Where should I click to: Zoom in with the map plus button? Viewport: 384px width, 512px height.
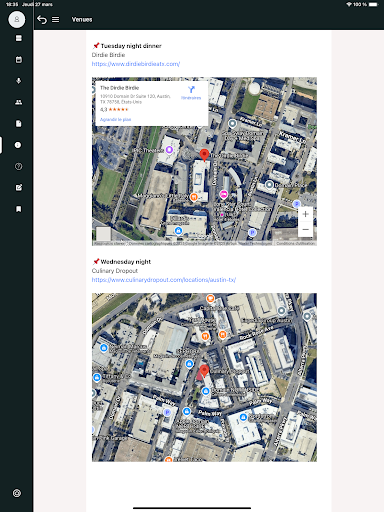[x=305, y=214]
